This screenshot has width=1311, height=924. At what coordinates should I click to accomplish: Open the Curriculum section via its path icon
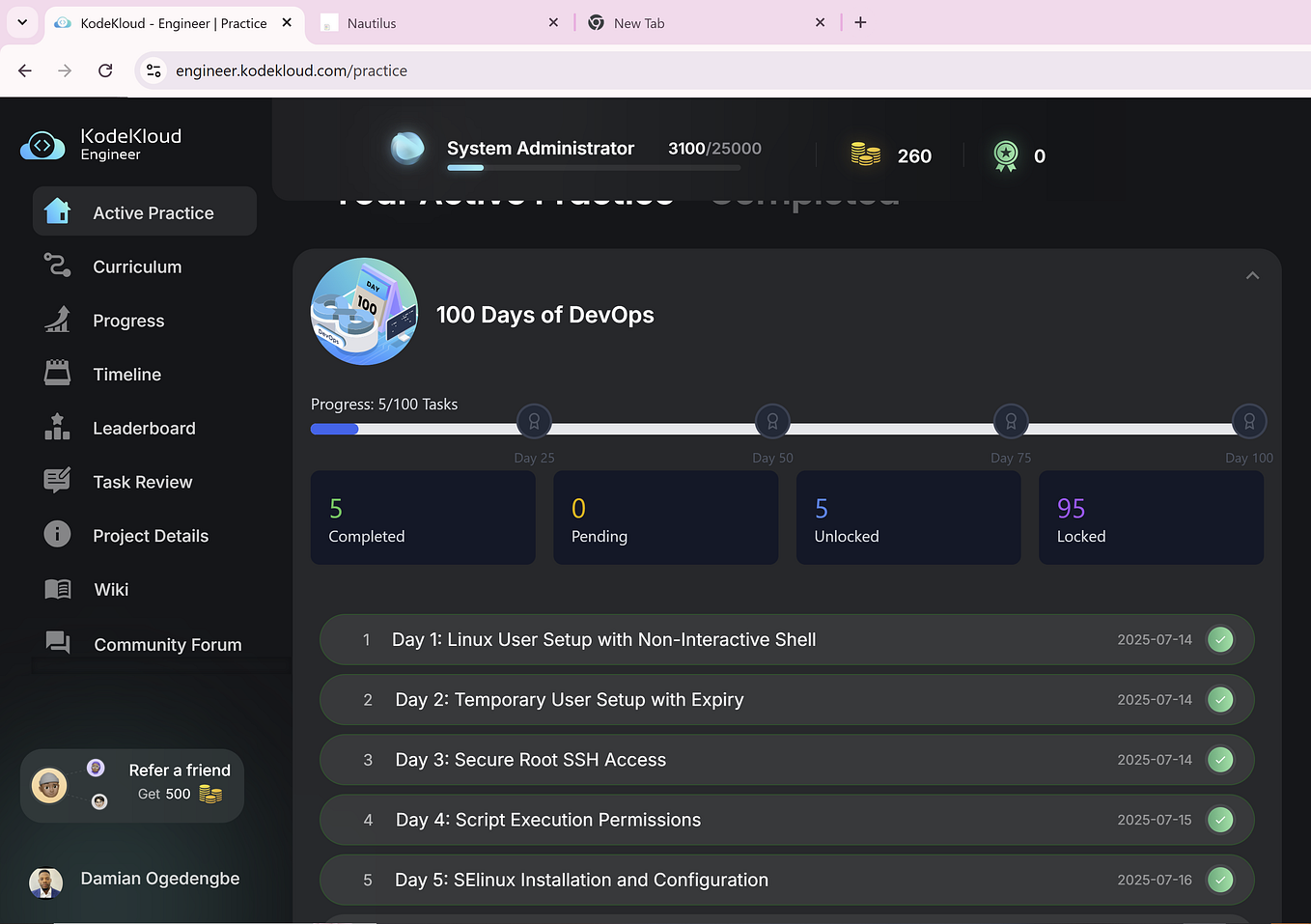pos(56,266)
